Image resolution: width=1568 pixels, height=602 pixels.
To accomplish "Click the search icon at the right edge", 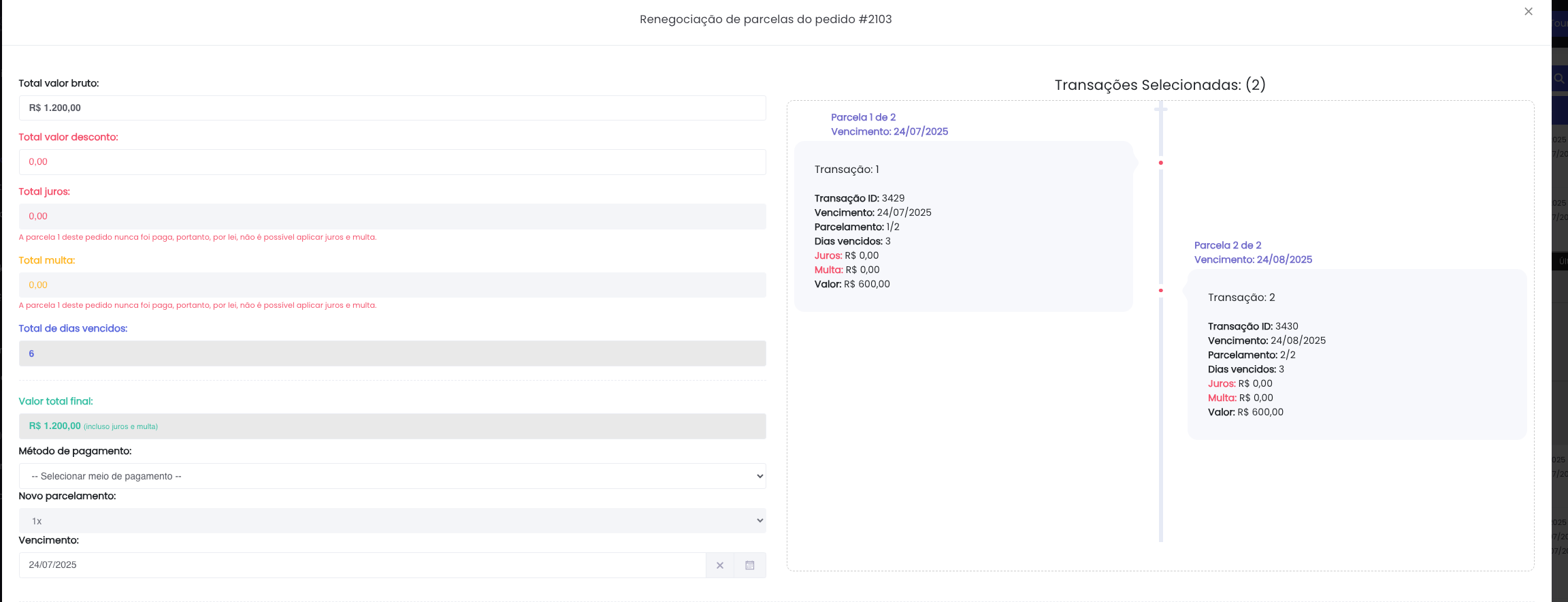I will click(1559, 78).
